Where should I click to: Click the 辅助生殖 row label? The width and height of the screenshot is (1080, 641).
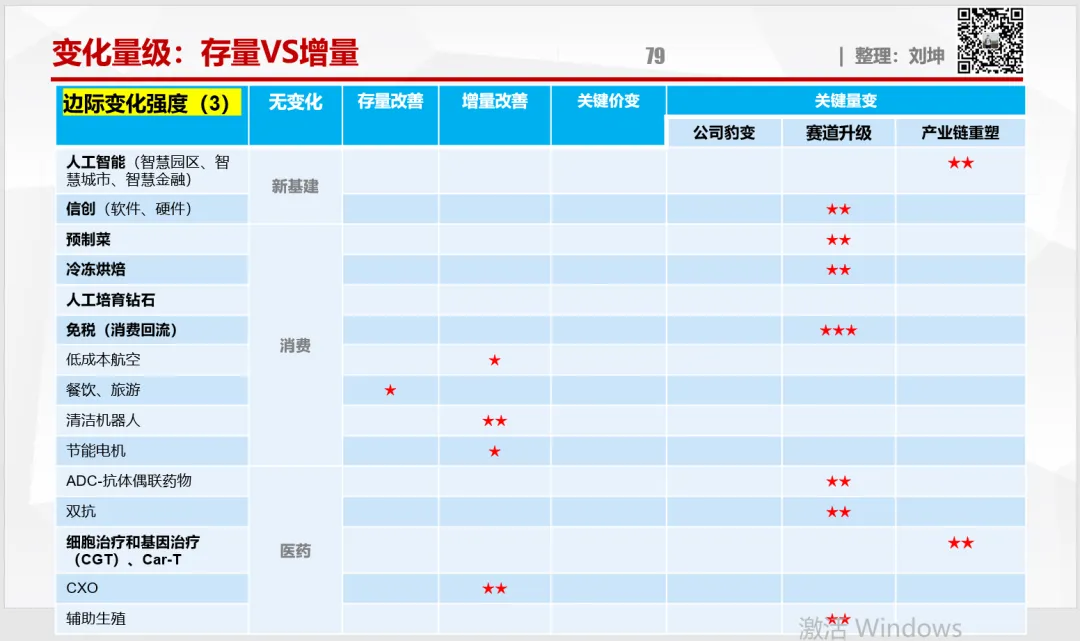pyautogui.click(x=96, y=618)
